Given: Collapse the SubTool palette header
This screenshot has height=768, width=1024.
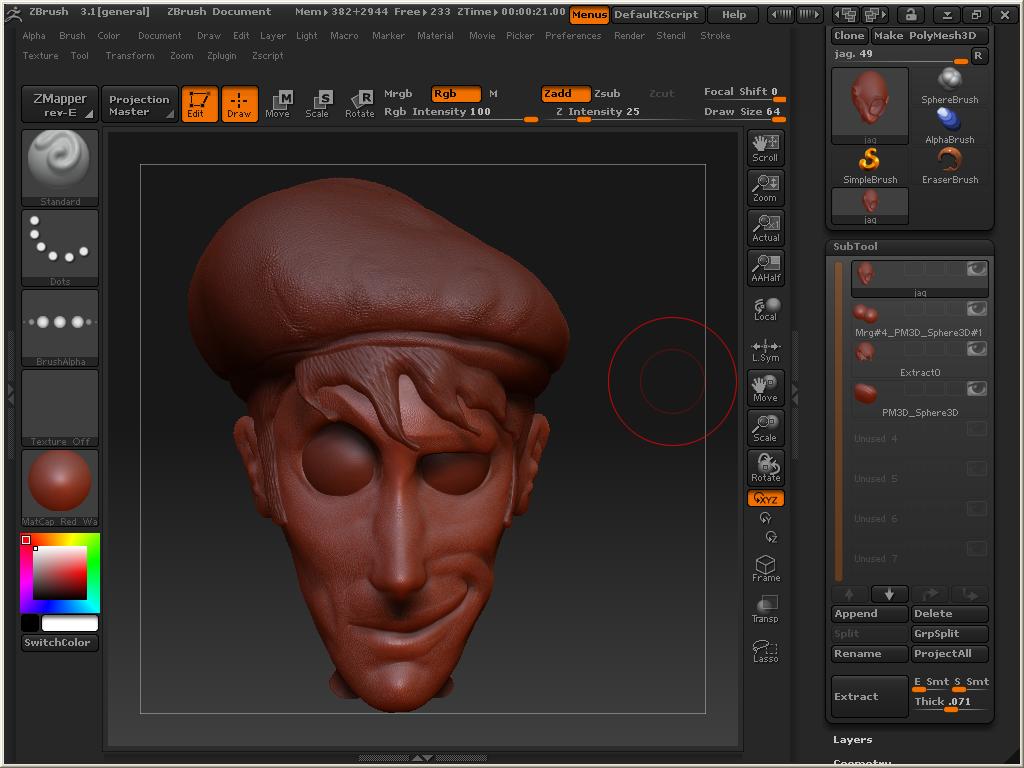Looking at the screenshot, I should pos(856,246).
